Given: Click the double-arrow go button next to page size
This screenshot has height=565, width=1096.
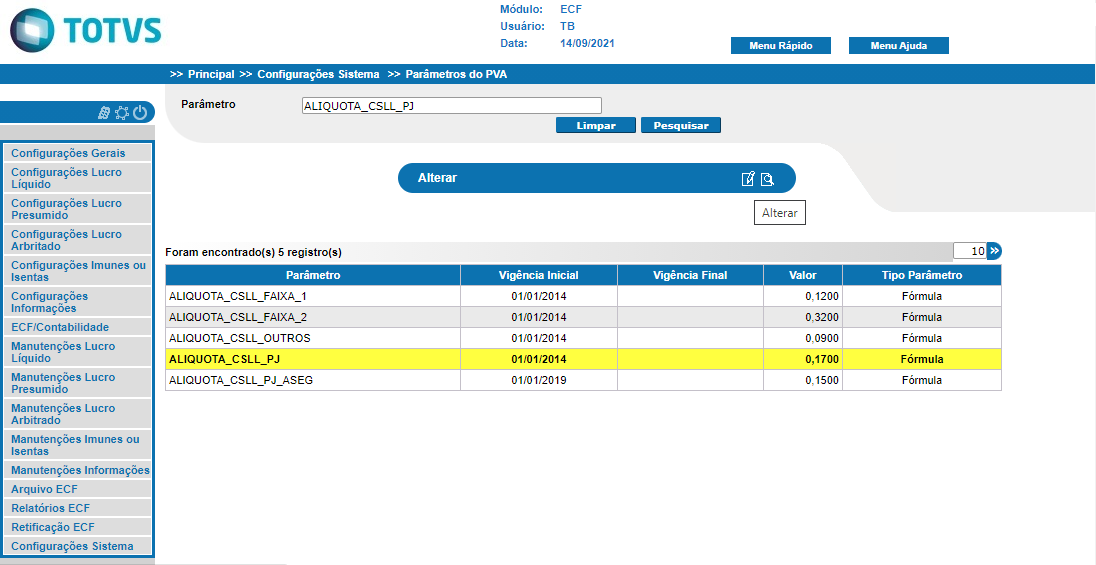Looking at the screenshot, I should click(994, 251).
